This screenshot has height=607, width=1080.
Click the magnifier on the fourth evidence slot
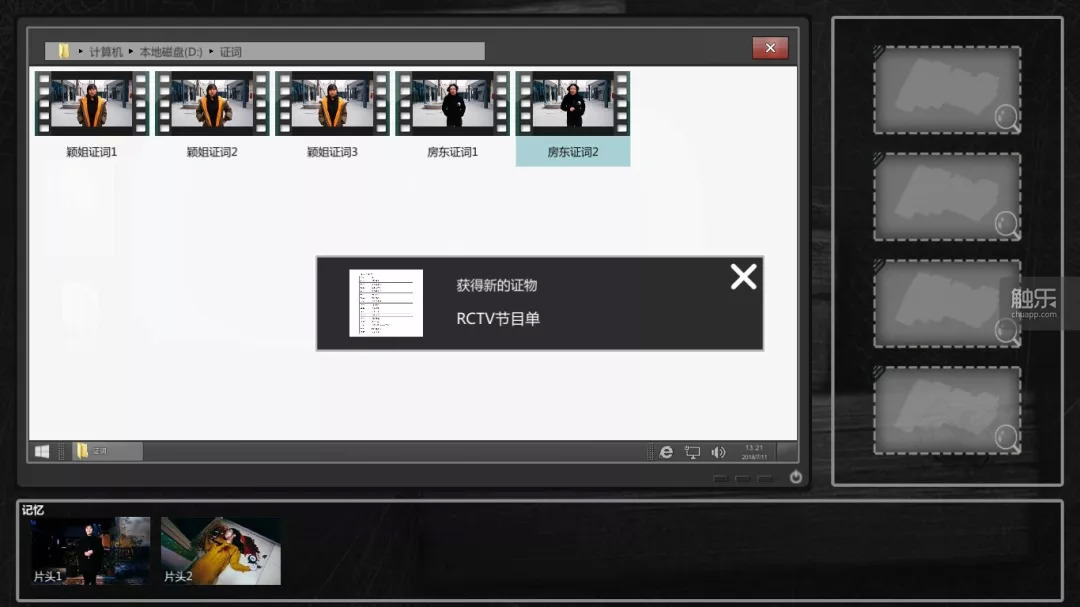(1007, 438)
